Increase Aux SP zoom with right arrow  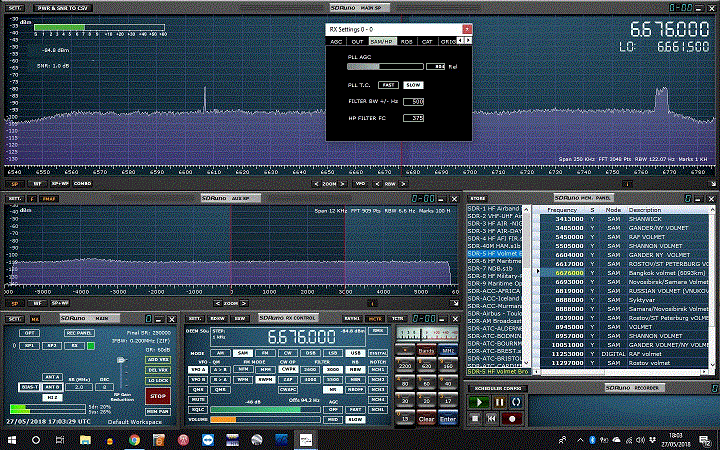coord(244,303)
